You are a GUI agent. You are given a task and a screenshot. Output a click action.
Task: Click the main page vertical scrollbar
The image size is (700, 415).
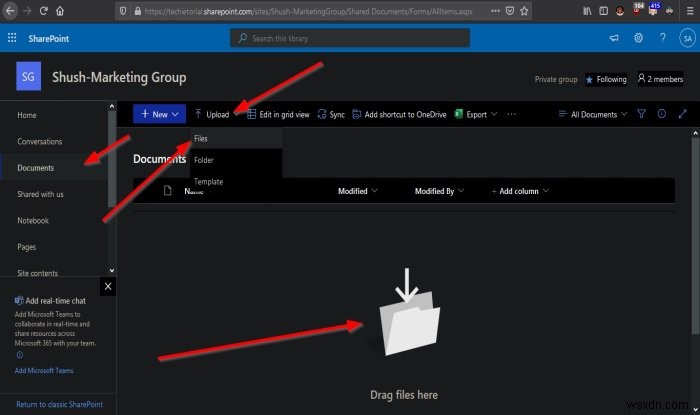(695, 235)
